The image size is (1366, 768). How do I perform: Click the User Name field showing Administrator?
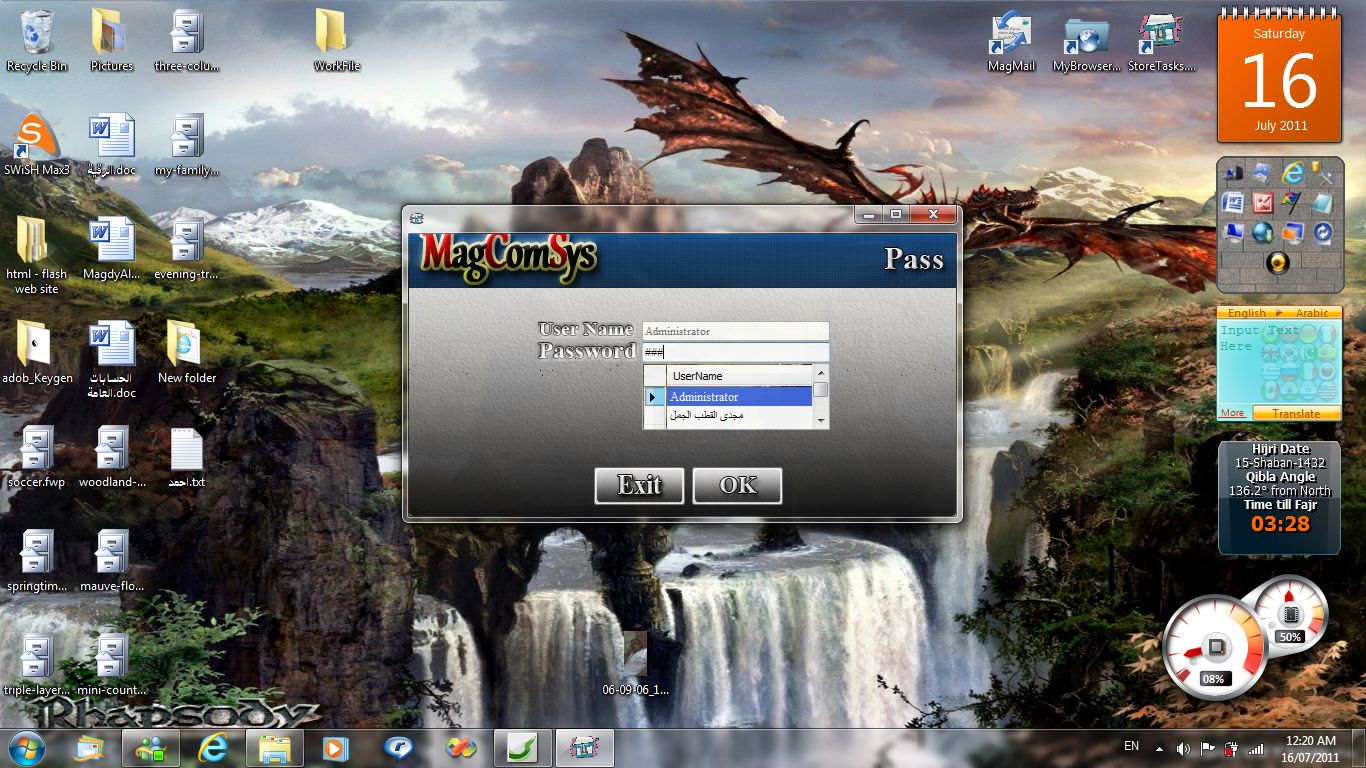735,331
